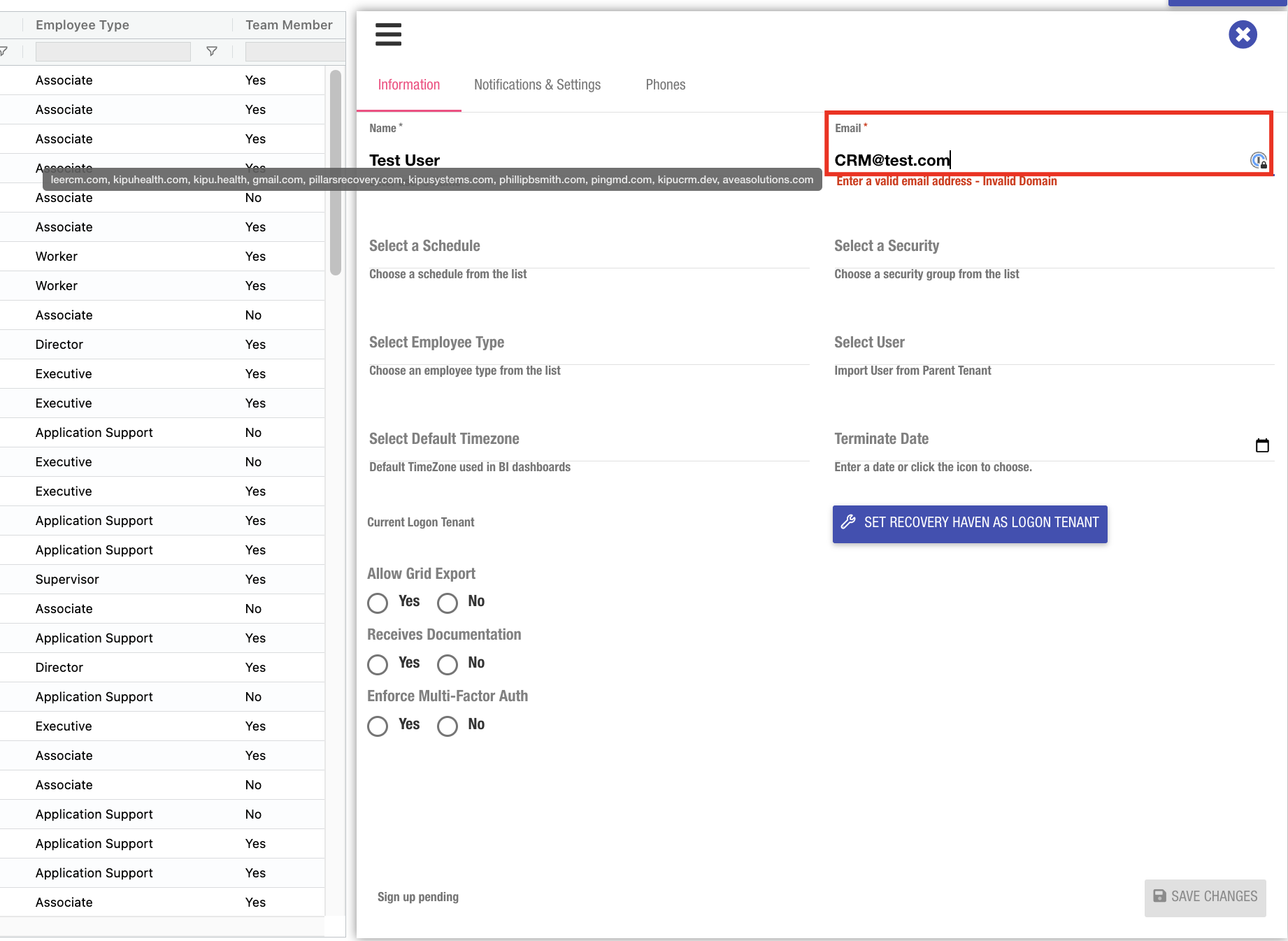Switch to Notifications & Settings tab
This screenshot has height=941, width=1288.
[537, 85]
